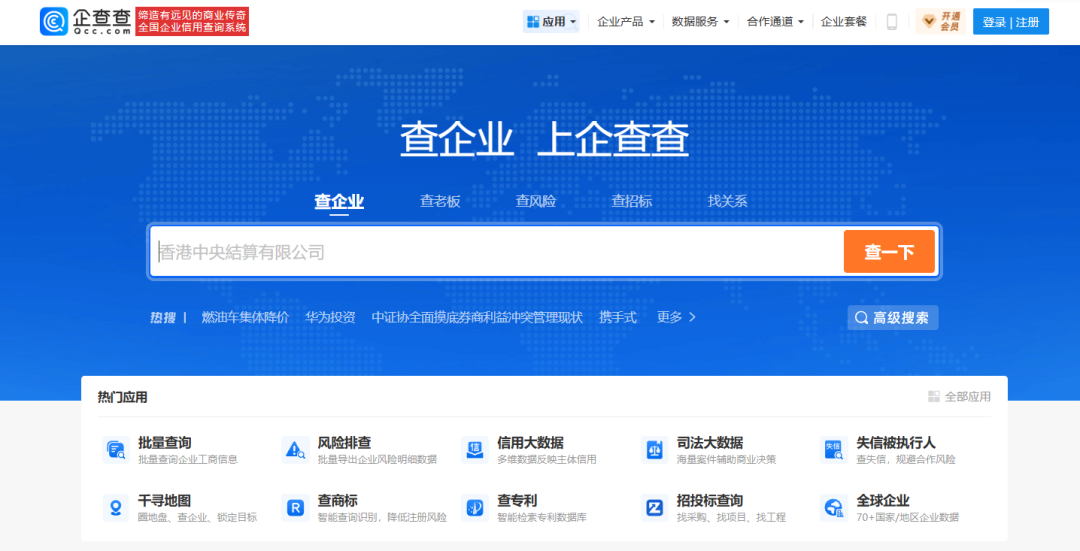
Task: Switch to the 查招标 tab
Action: 632,201
